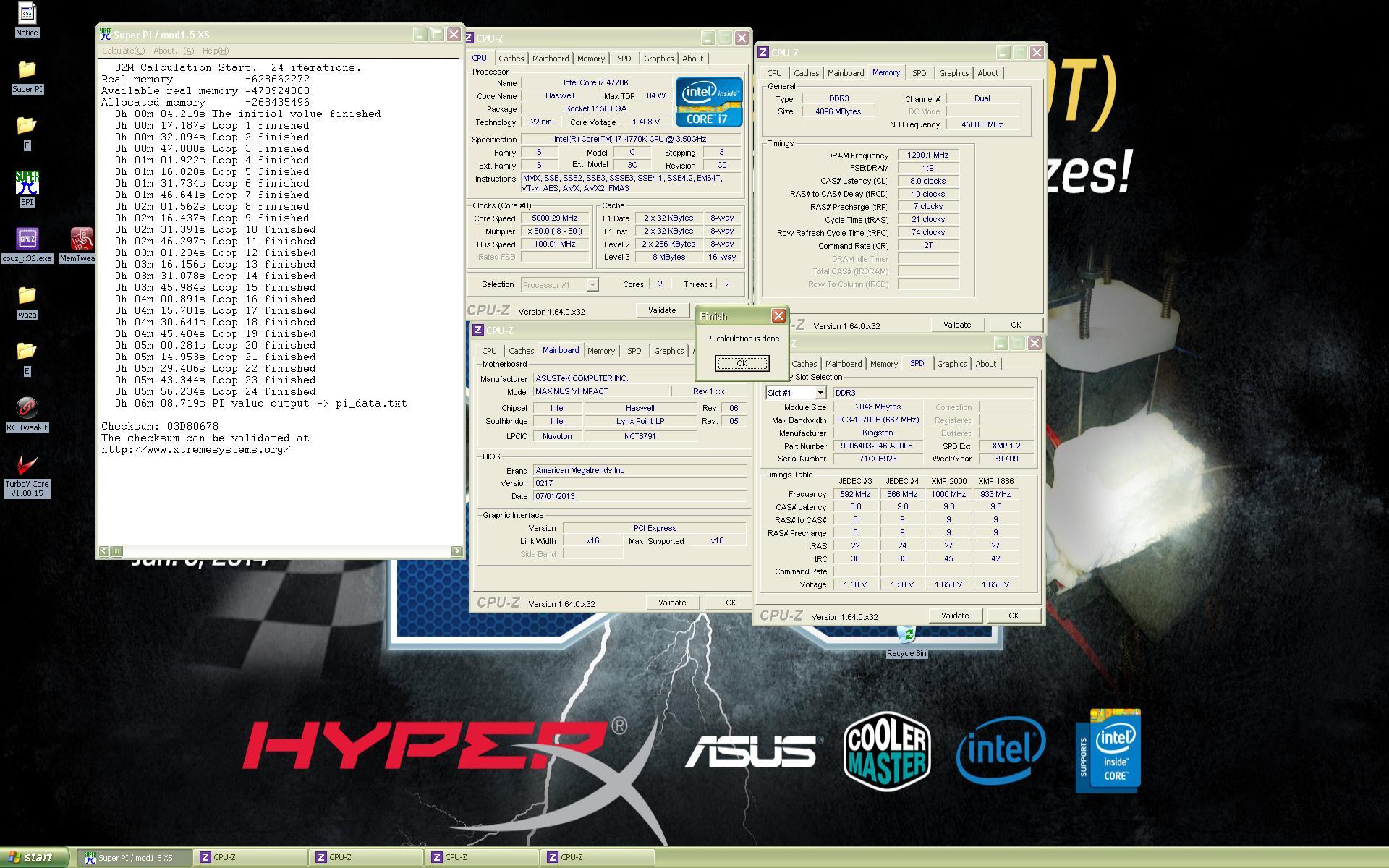Image resolution: width=1389 pixels, height=868 pixels.
Task: Click the Part Number 9905403-046.A00LF field
Action: (877, 446)
